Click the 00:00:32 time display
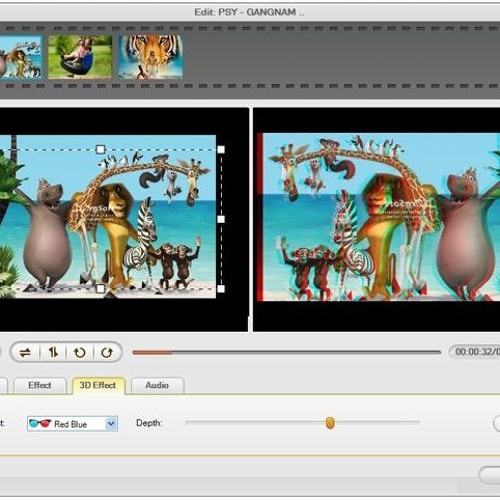The image size is (500, 500). tap(475, 352)
